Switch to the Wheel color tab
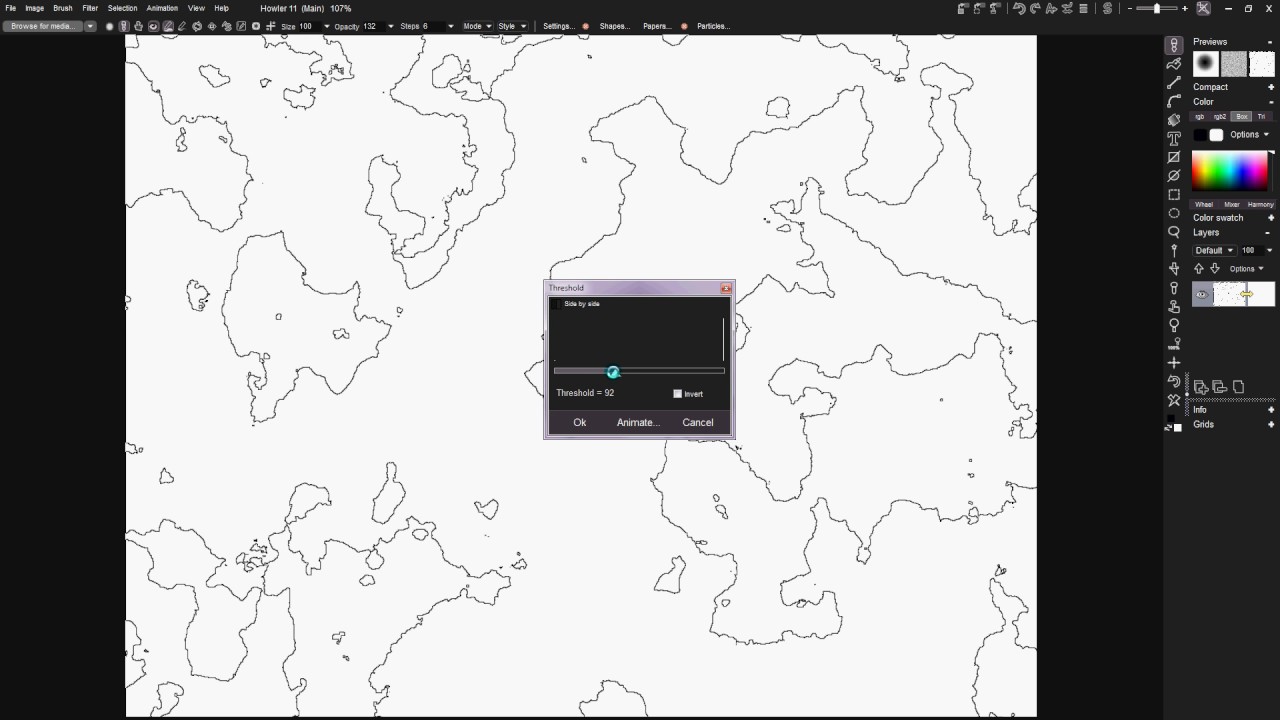Viewport: 1280px width, 720px height. click(x=1204, y=204)
